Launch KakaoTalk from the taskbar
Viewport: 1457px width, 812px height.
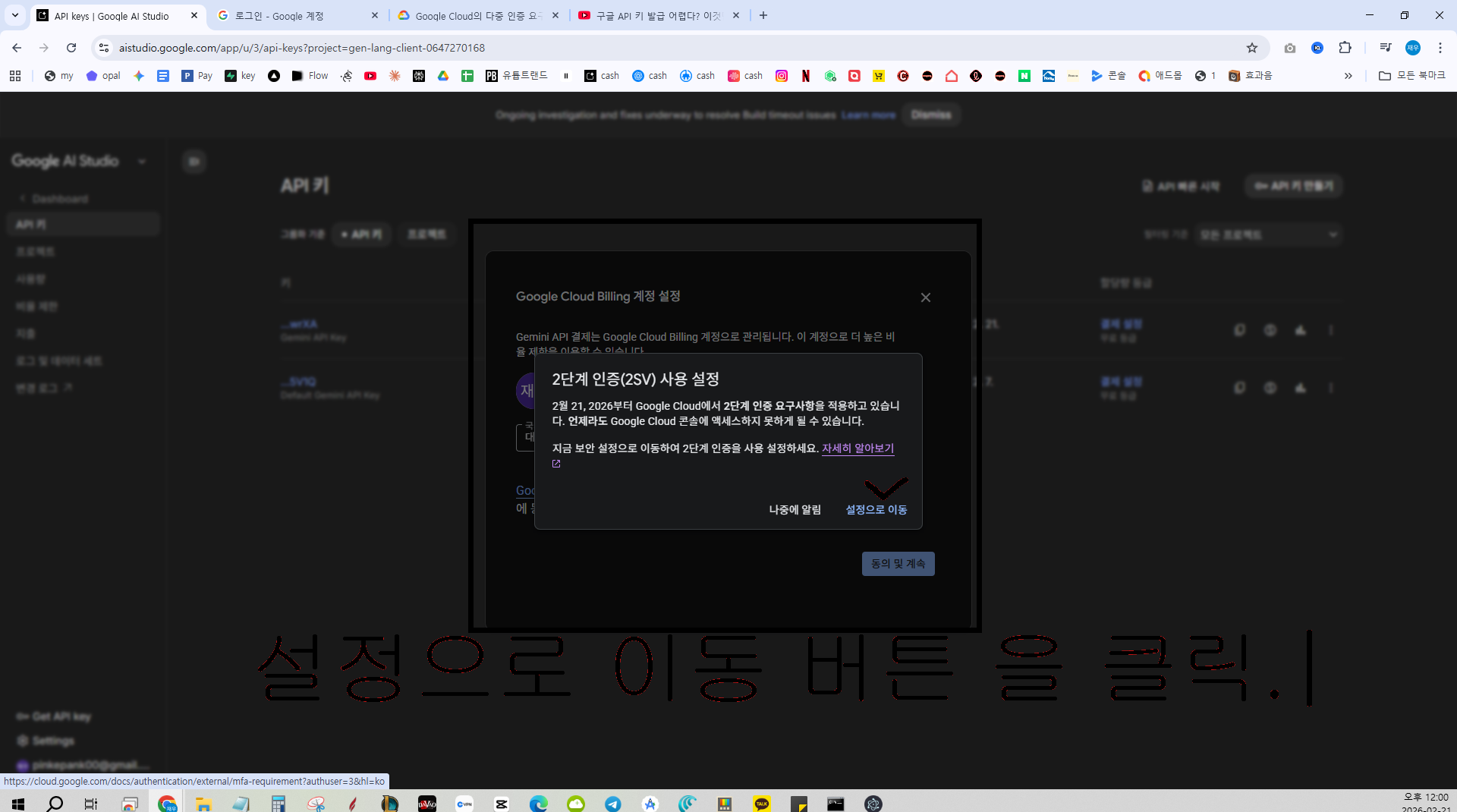762,804
